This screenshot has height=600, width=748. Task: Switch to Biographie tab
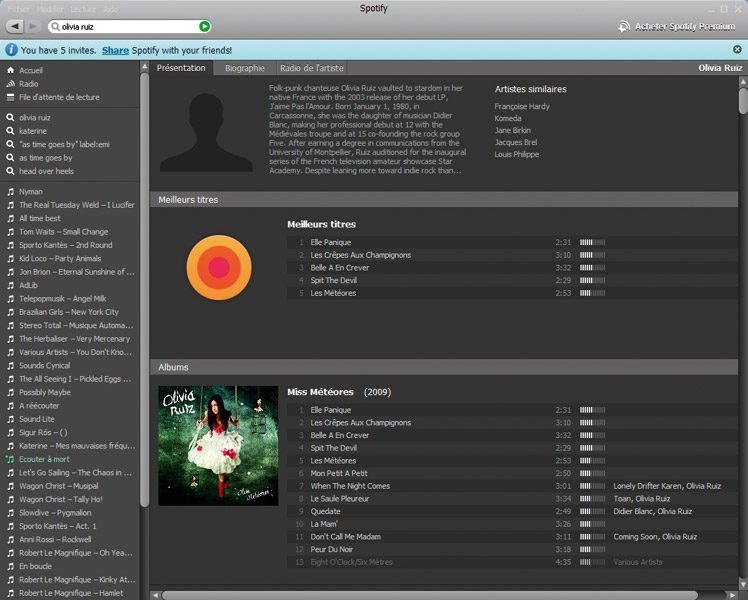(x=245, y=68)
